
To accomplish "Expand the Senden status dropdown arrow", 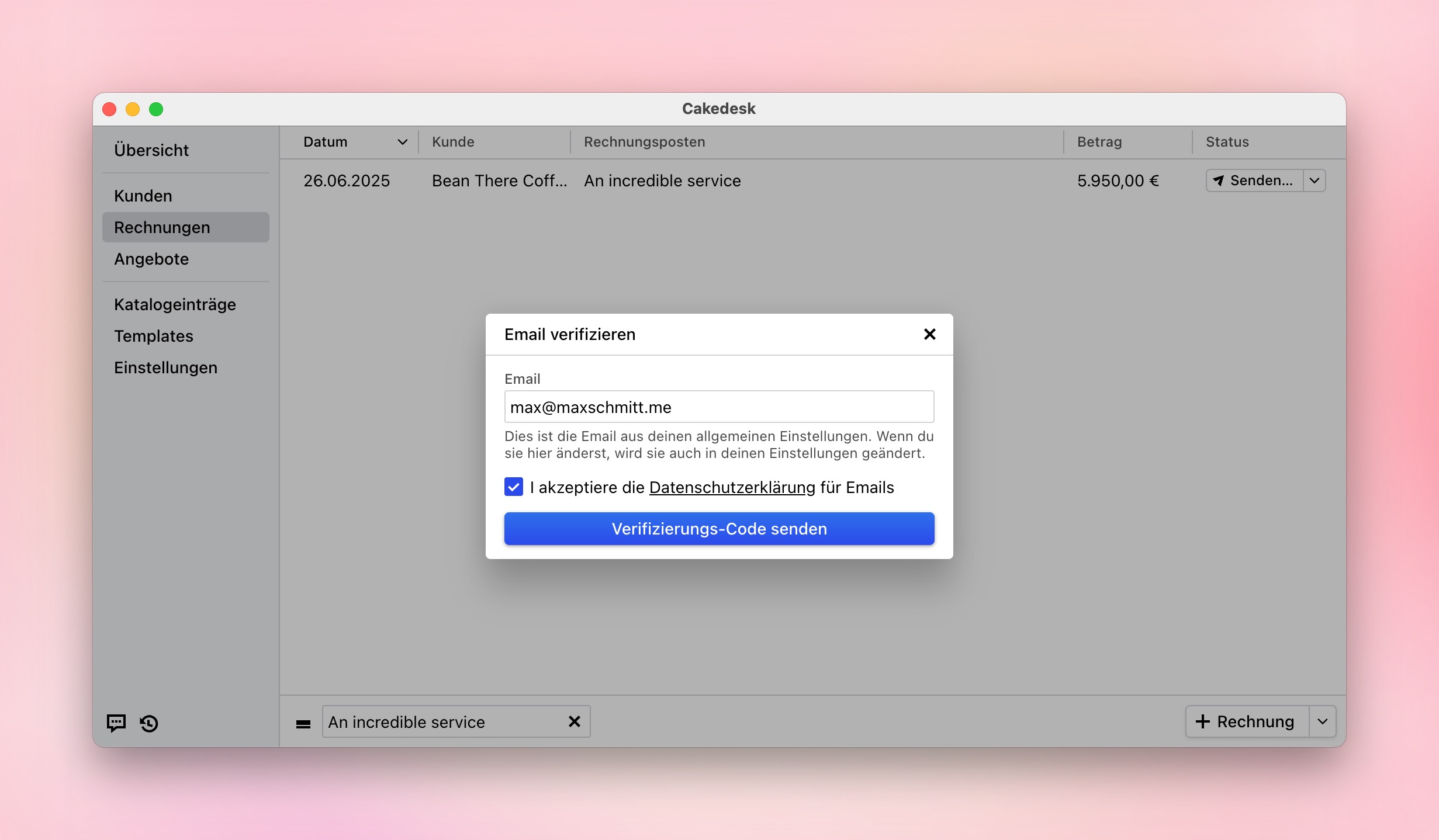I will click(1315, 181).
